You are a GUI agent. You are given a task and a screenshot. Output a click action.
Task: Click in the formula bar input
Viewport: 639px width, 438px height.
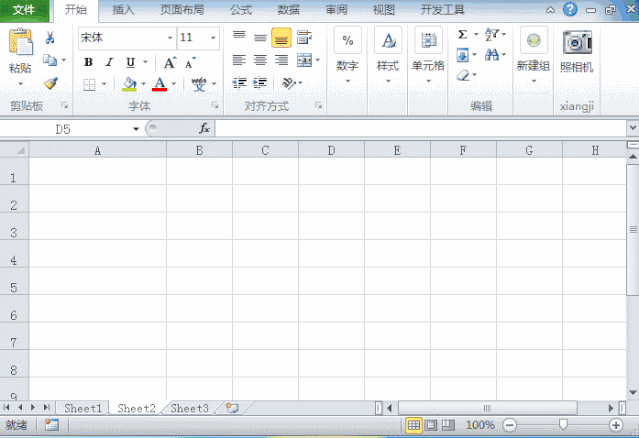tap(421, 129)
